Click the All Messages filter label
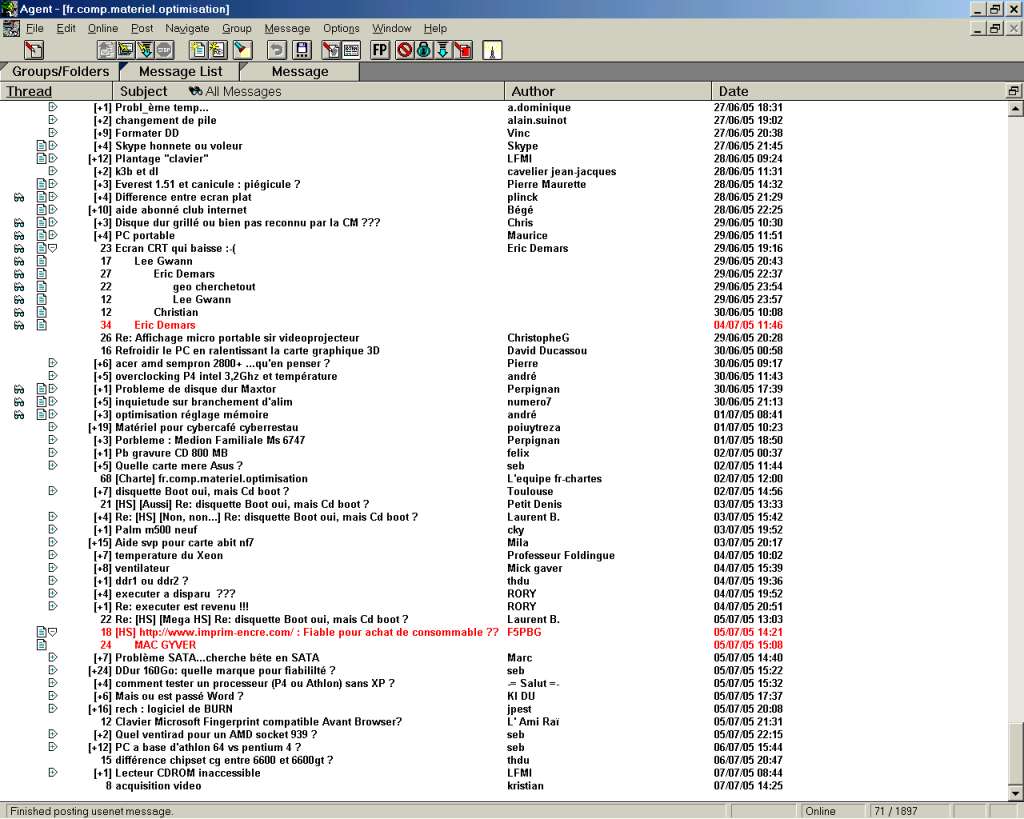Image resolution: width=1024 pixels, height=819 pixels. pyautogui.click(x=236, y=91)
